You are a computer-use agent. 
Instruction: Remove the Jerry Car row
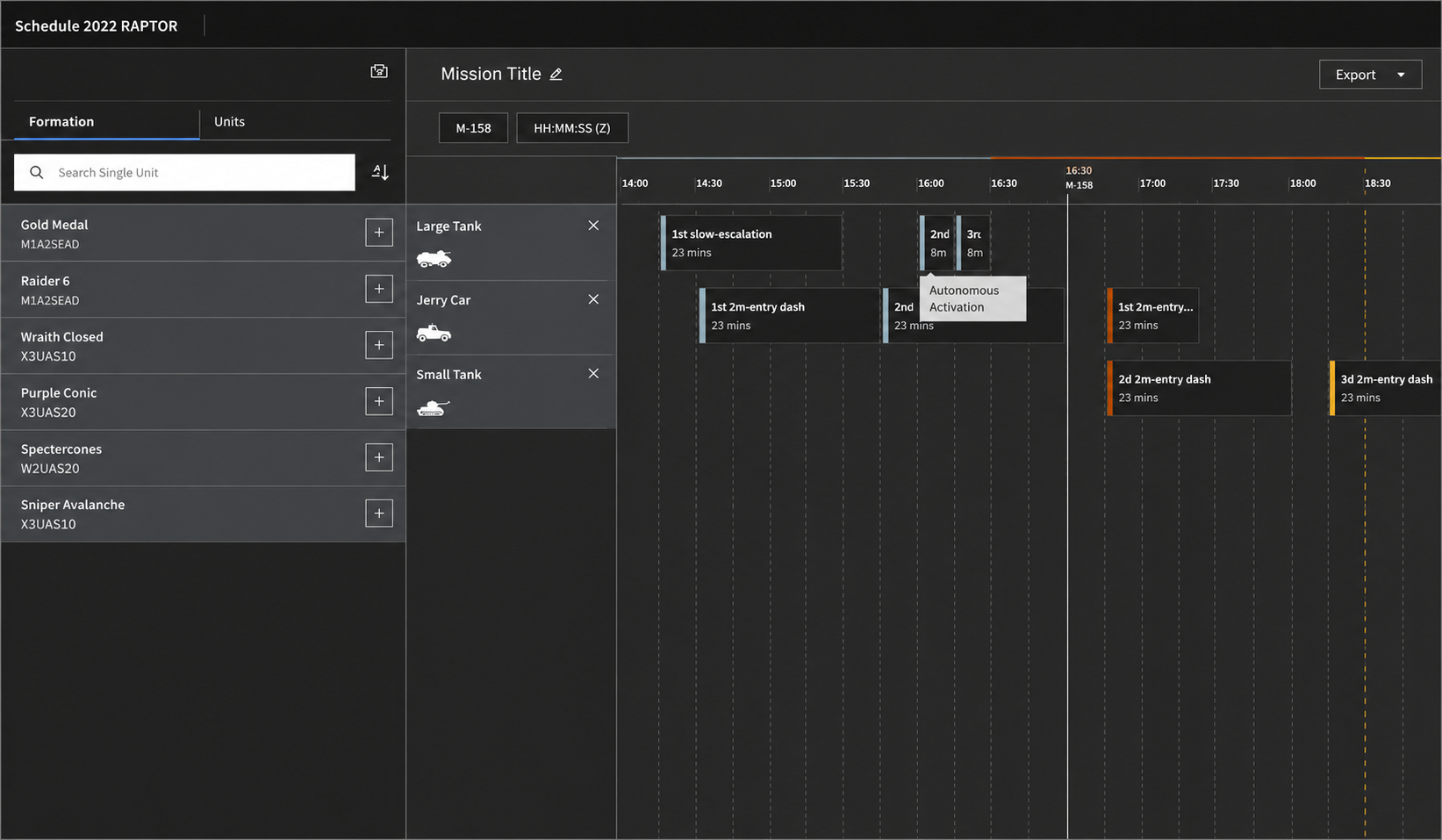pyautogui.click(x=593, y=299)
